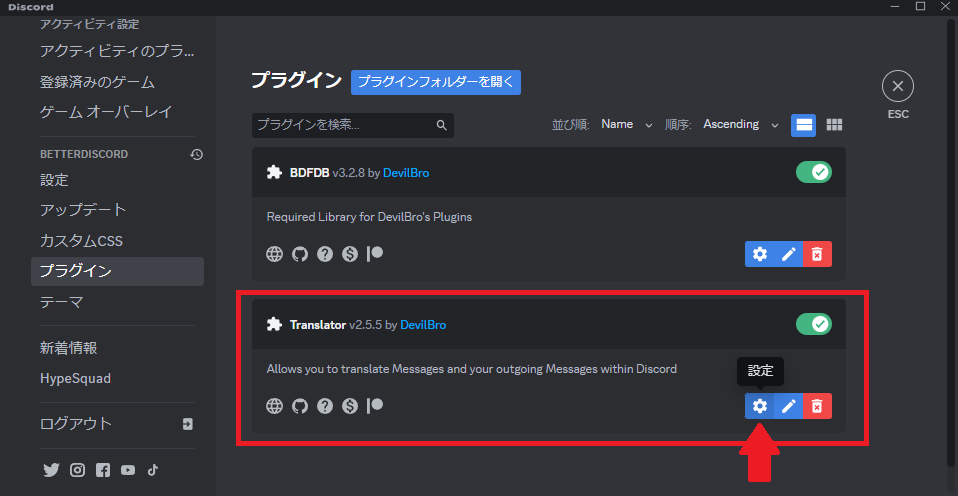Open HypeSquad page

click(x=117, y=379)
